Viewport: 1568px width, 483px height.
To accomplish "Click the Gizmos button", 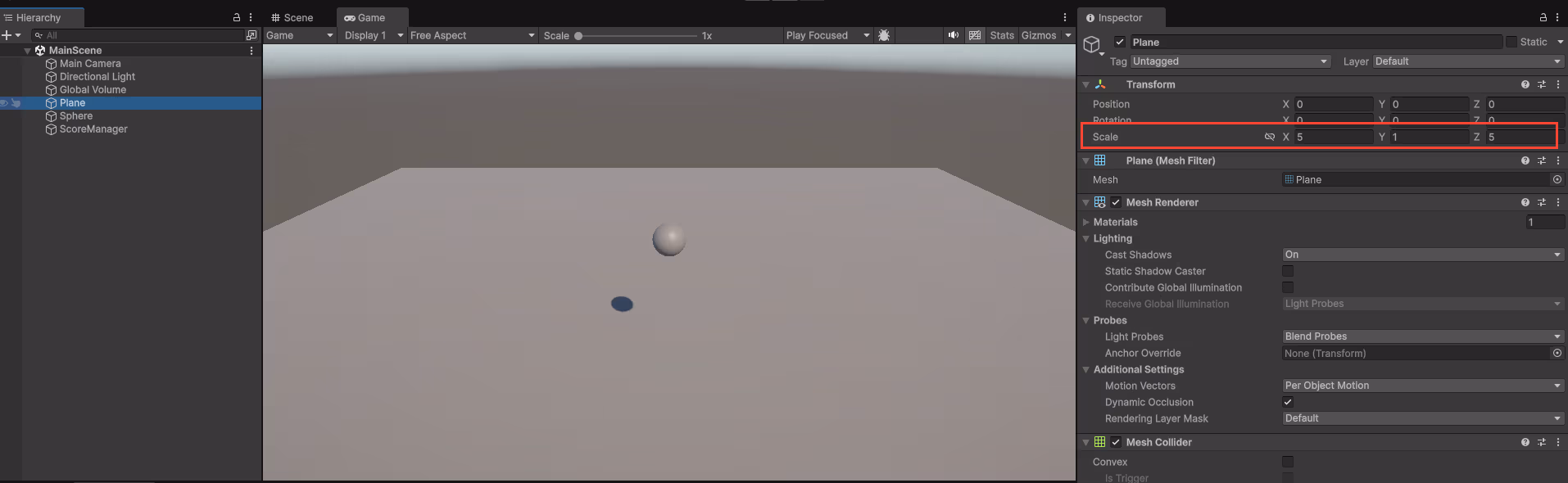I will click(x=1038, y=35).
